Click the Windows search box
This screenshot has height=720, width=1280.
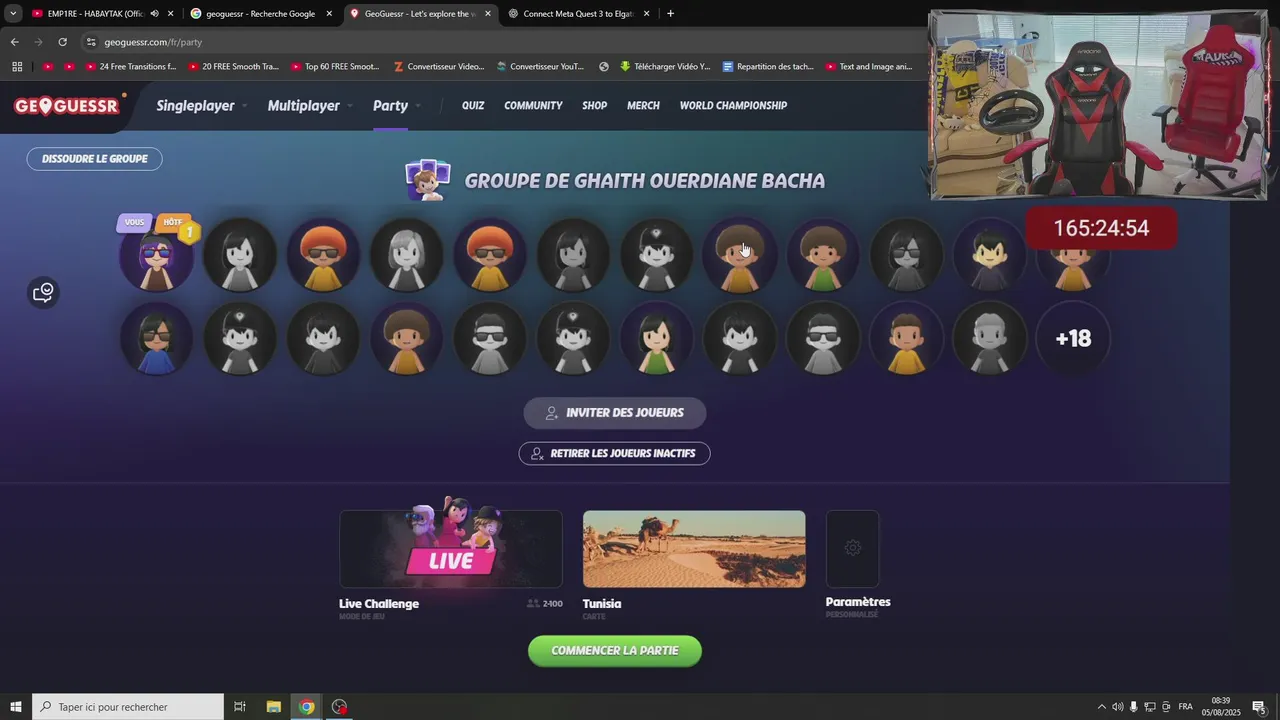click(128, 707)
